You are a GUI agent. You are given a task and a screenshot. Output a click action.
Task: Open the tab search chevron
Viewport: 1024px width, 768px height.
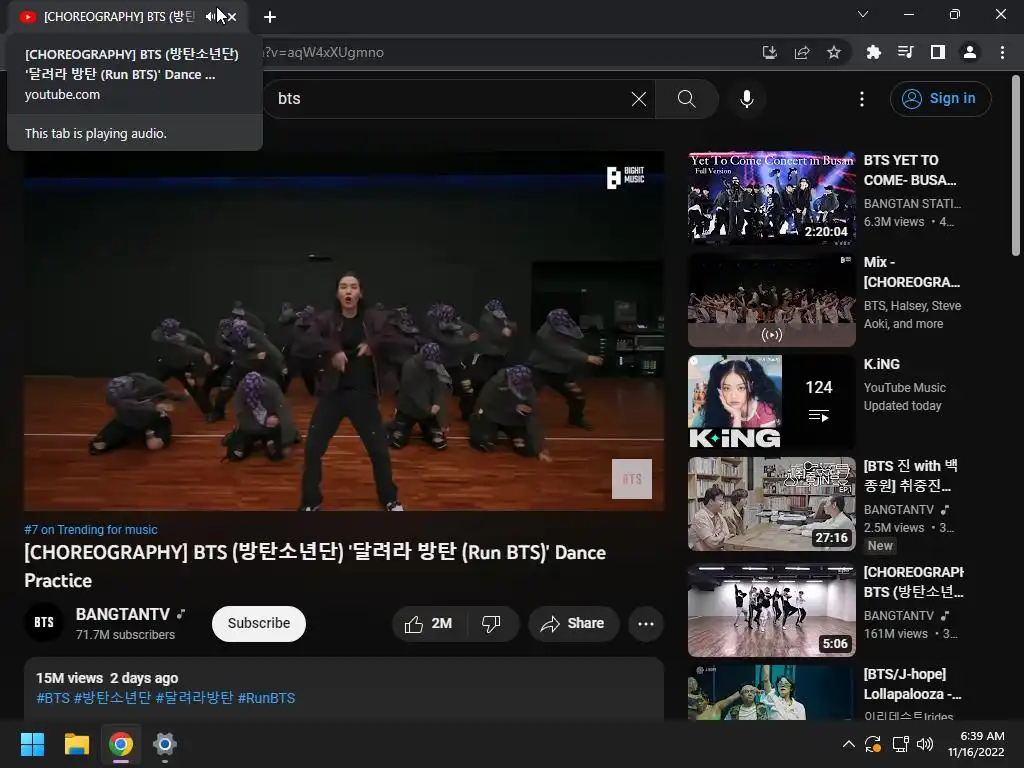click(863, 14)
